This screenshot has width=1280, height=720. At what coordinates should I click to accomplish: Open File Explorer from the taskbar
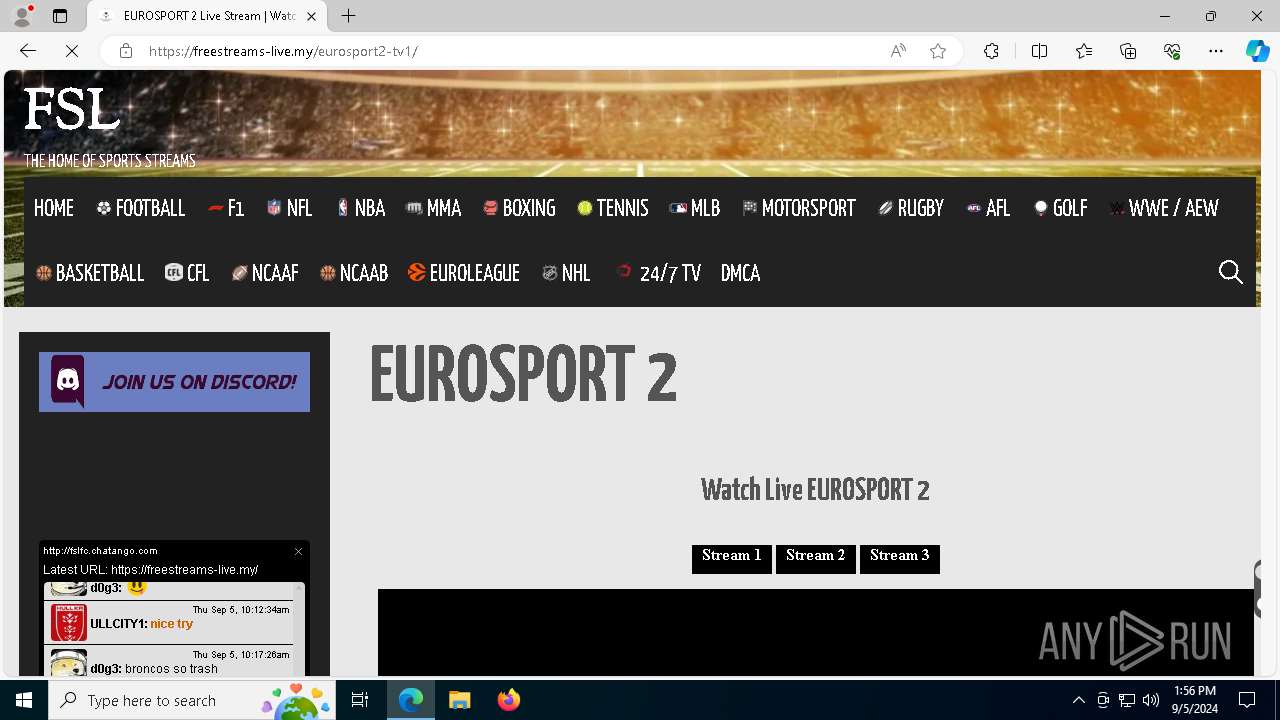460,700
